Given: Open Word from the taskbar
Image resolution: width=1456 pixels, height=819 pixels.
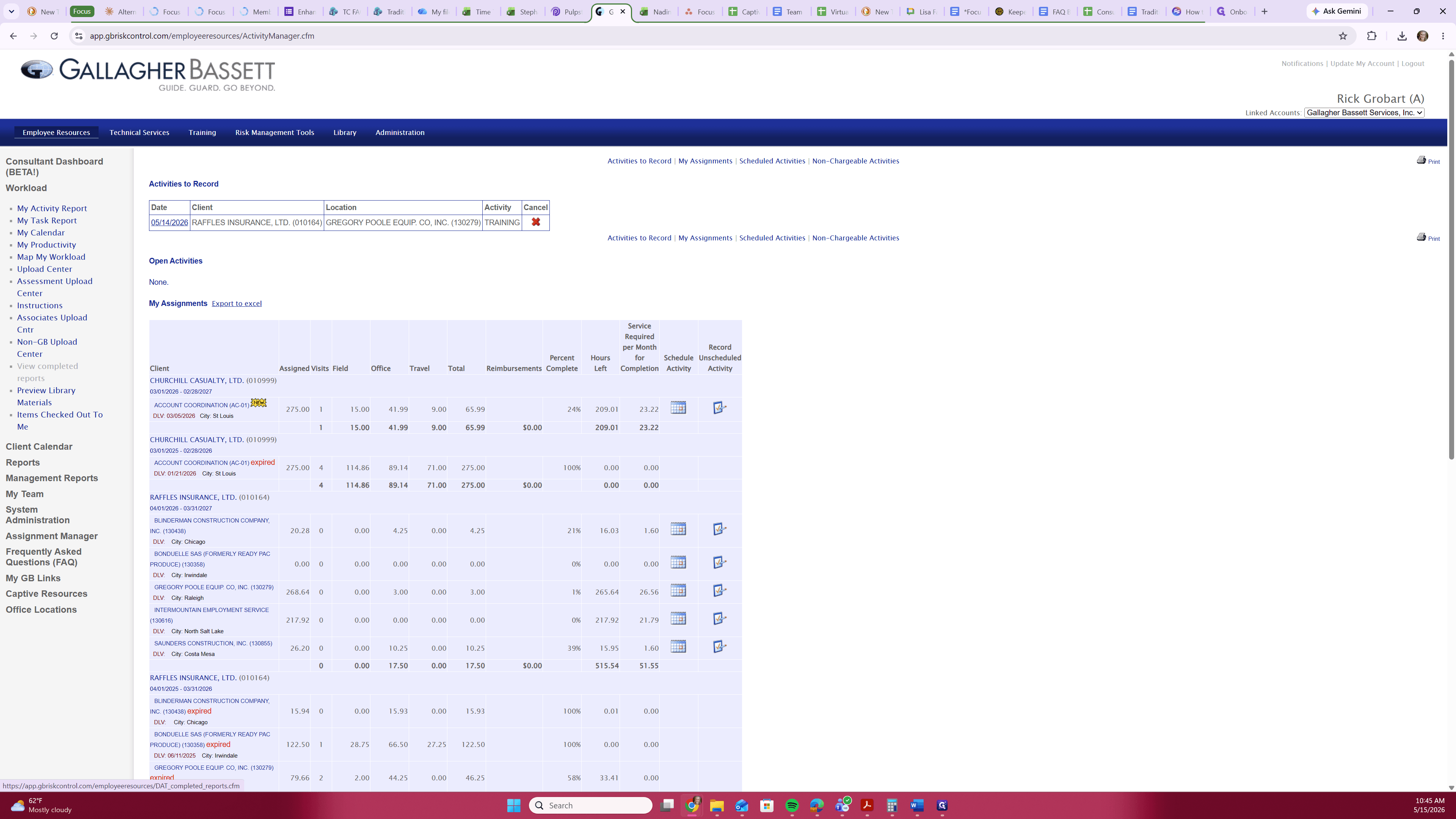Looking at the screenshot, I should [x=917, y=805].
